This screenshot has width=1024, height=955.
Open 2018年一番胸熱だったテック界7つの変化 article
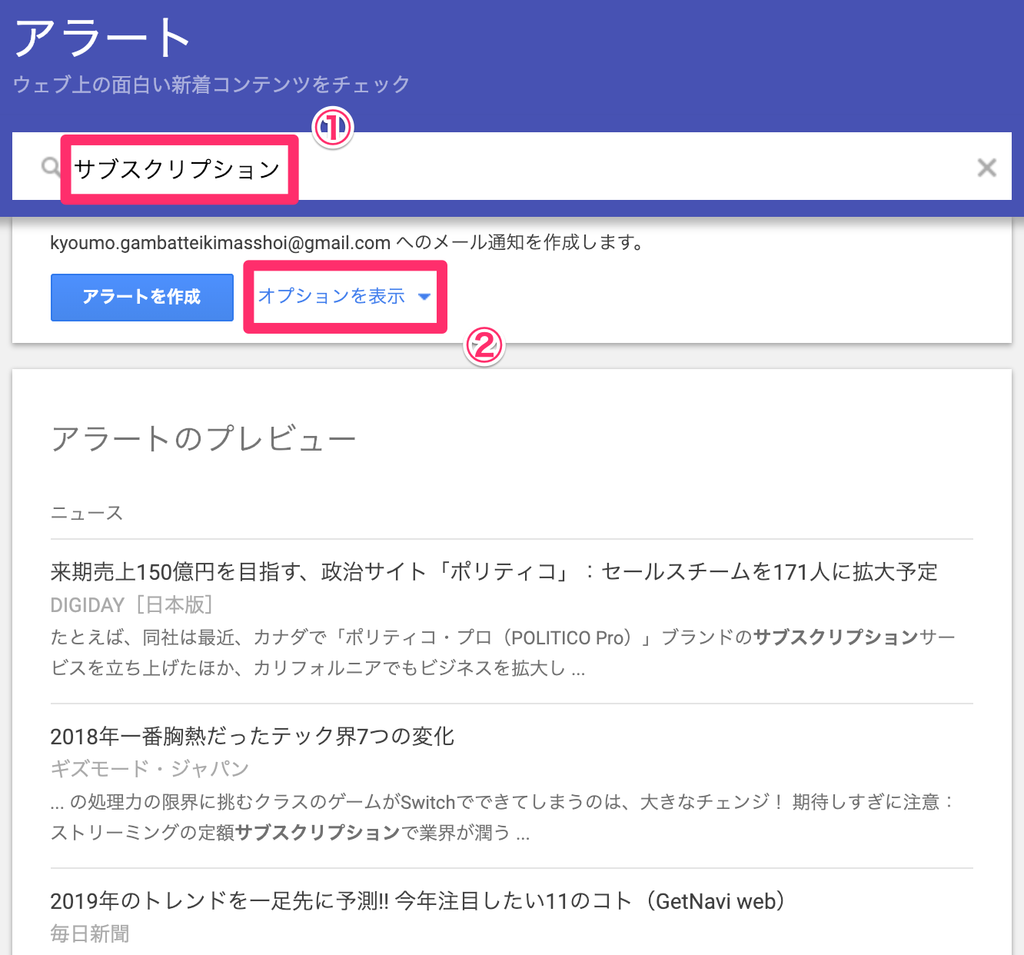tap(252, 736)
